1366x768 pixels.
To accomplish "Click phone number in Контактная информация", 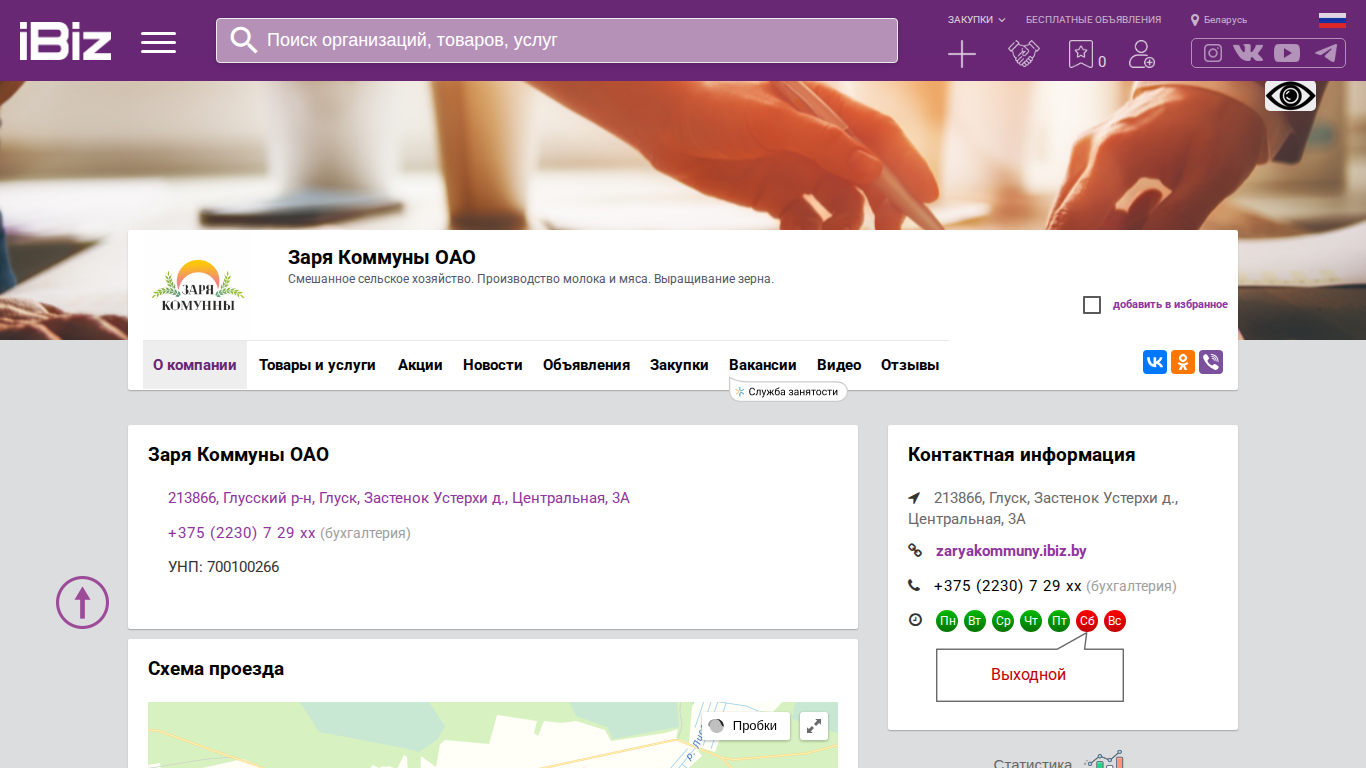I will coord(1008,586).
